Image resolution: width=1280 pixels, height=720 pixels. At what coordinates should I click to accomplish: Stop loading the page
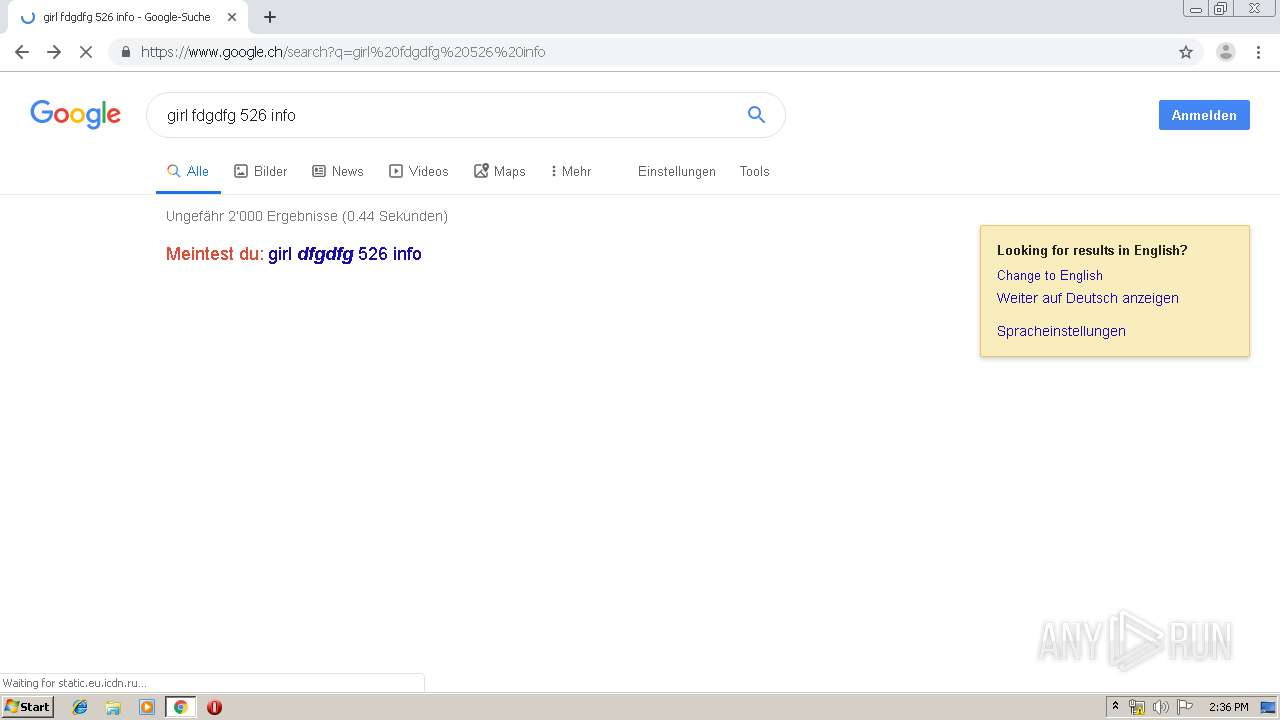(x=86, y=52)
